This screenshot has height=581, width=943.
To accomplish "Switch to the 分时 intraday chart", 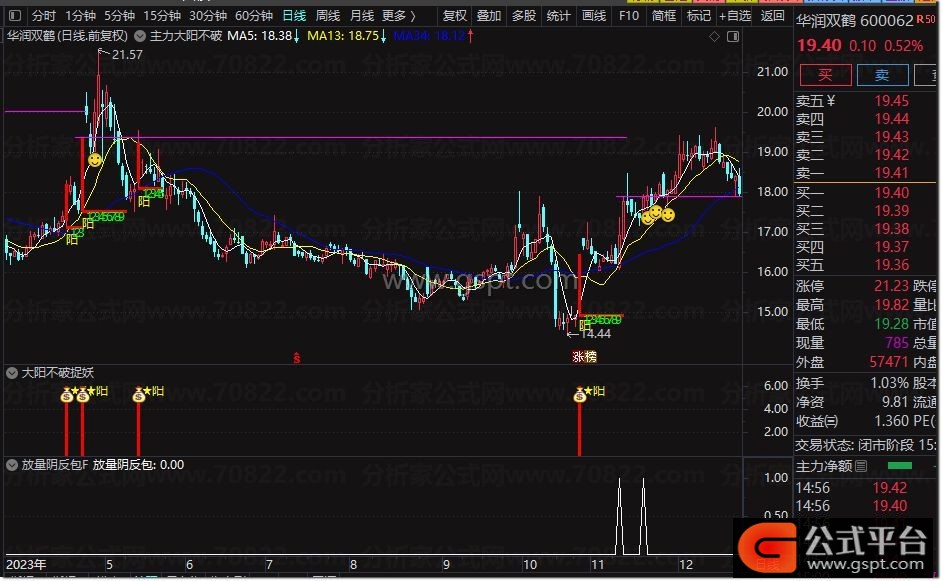I will click(44, 16).
